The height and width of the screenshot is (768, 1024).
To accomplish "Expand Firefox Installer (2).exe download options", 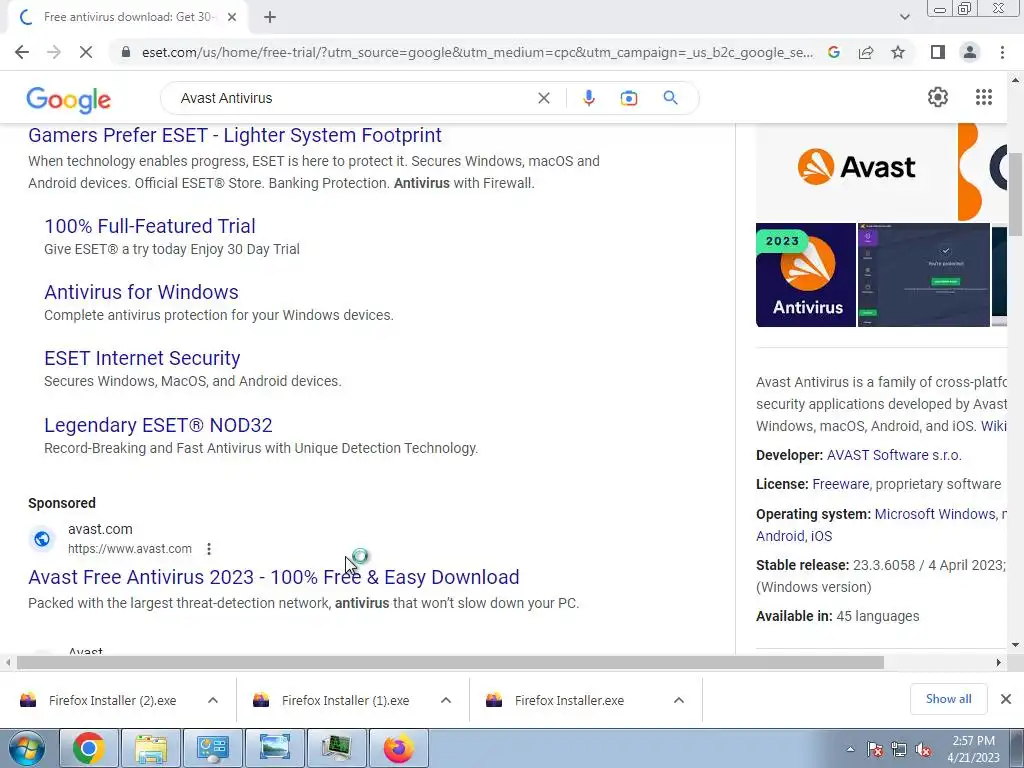I will (x=213, y=700).
